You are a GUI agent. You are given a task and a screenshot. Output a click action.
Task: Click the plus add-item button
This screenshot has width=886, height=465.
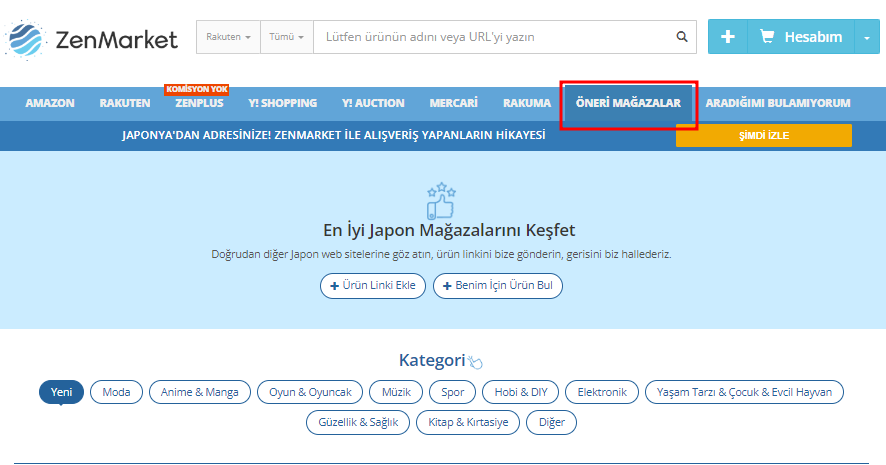pos(728,37)
